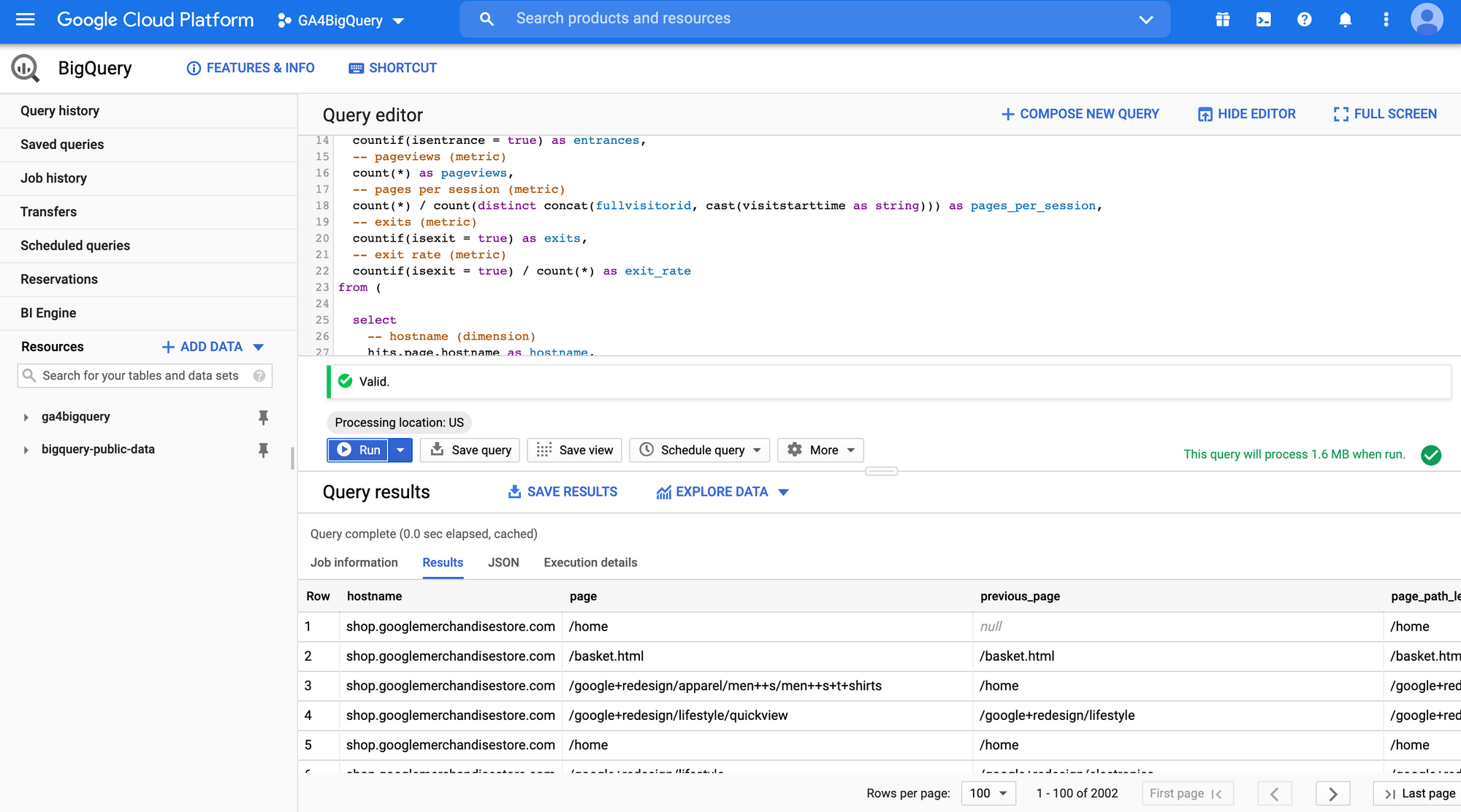
Task: Open FEATURES & INFO
Action: pyautogui.click(x=251, y=68)
